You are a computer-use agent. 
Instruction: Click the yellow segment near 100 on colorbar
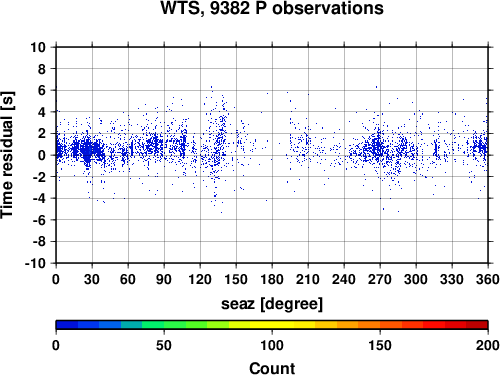pyautogui.click(x=272, y=325)
